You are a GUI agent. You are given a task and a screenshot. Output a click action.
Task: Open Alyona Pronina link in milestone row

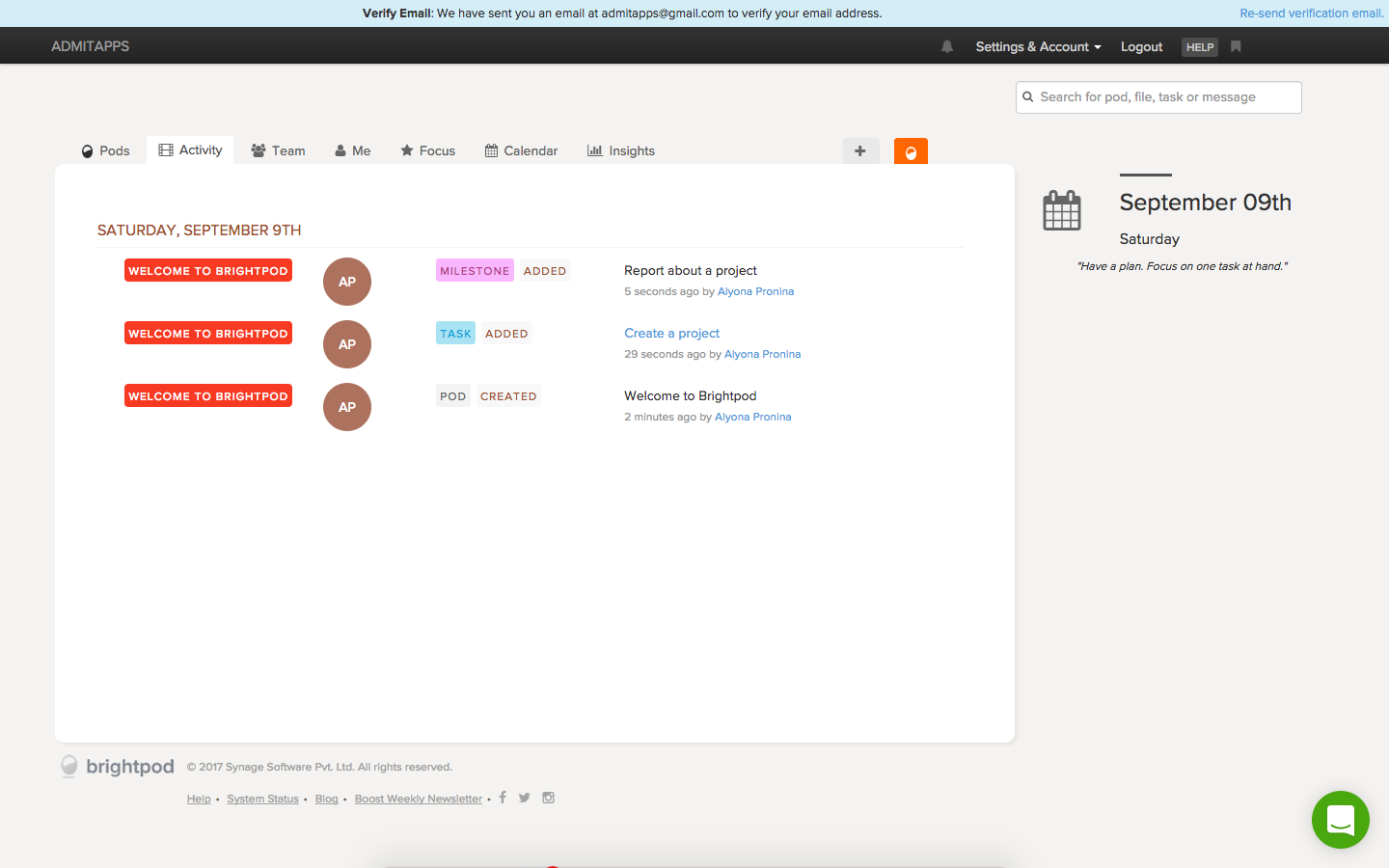pos(755,291)
